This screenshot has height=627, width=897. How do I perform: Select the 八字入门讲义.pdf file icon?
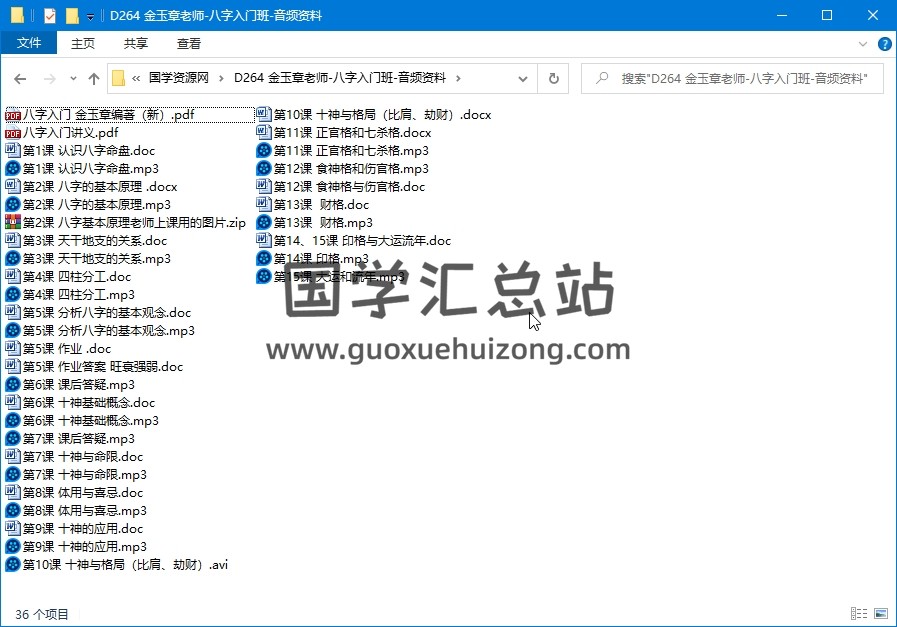coord(13,133)
